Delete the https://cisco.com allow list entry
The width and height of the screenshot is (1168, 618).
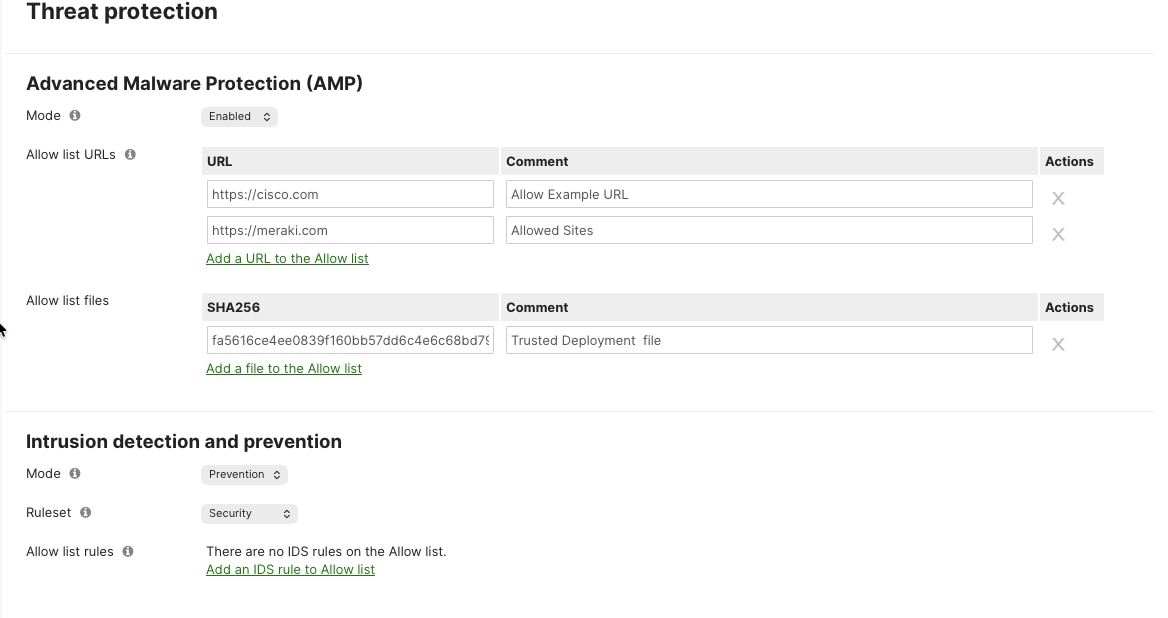[1058, 198]
